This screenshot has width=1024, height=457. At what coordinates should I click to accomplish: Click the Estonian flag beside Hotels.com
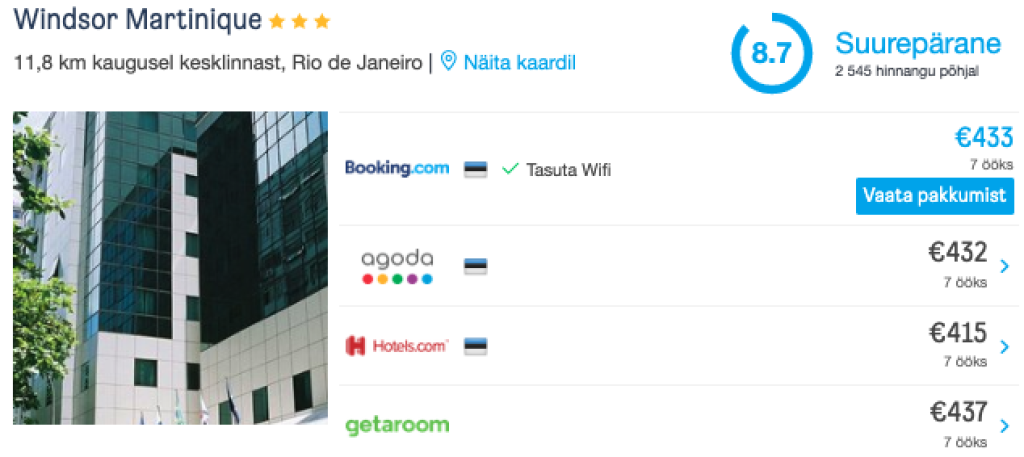(x=476, y=347)
